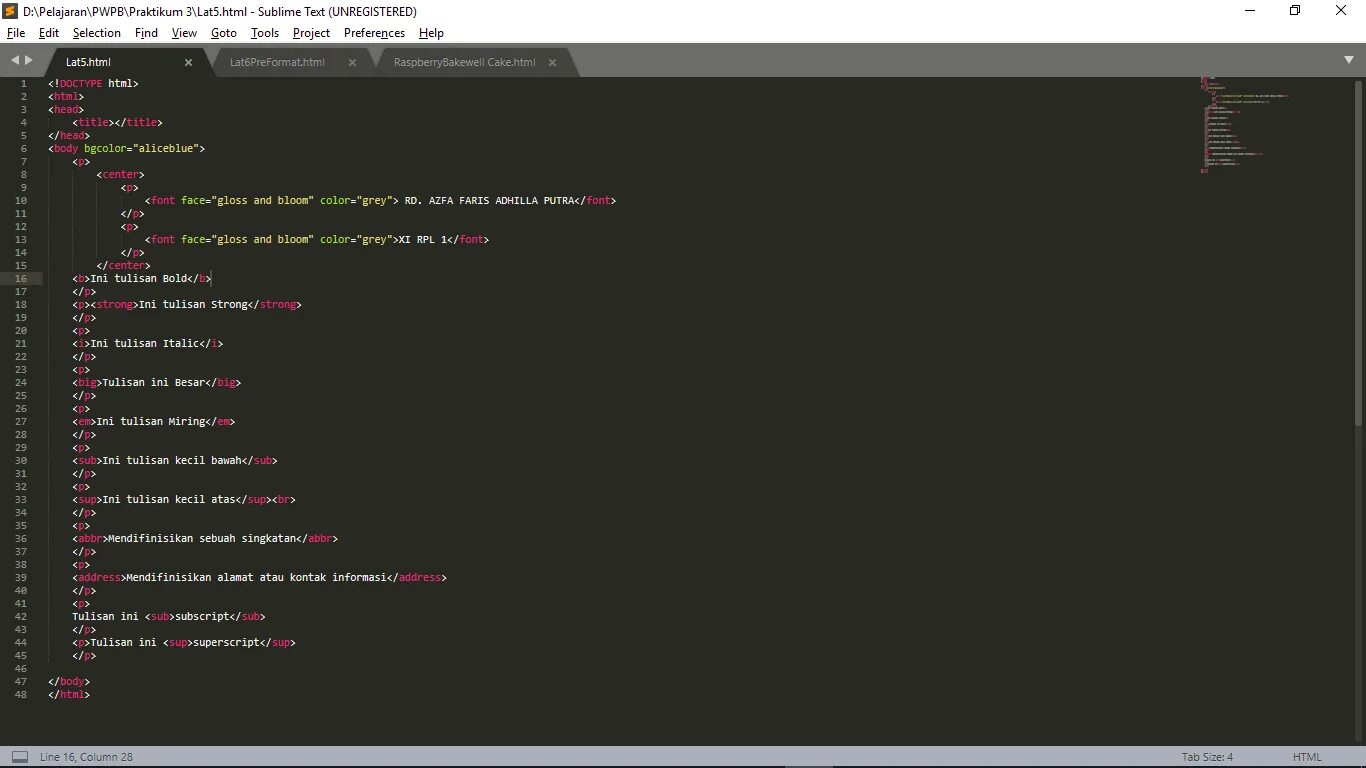Click the closing center tag
The image size is (1366, 768).
(x=123, y=265)
